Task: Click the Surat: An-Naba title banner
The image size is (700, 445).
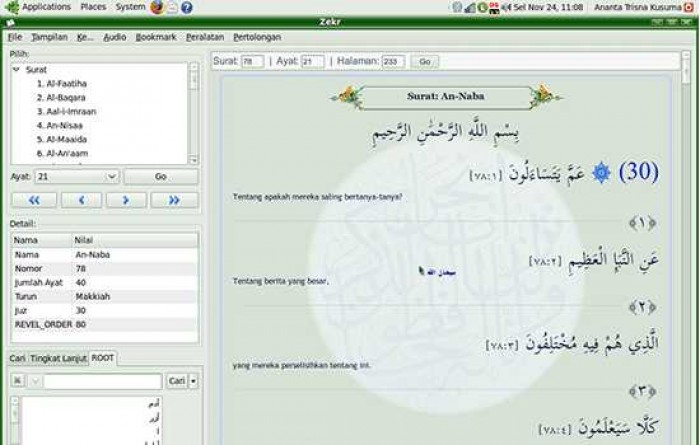Action: tap(445, 97)
